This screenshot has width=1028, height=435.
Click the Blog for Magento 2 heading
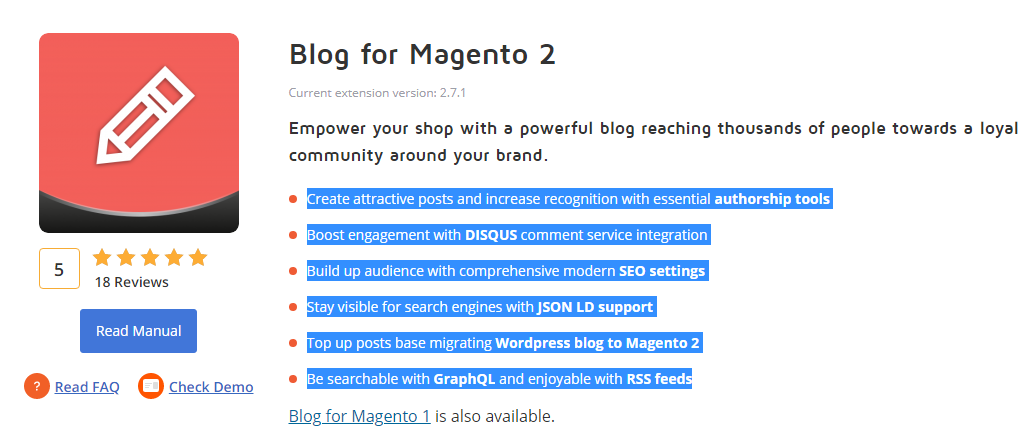click(x=422, y=54)
